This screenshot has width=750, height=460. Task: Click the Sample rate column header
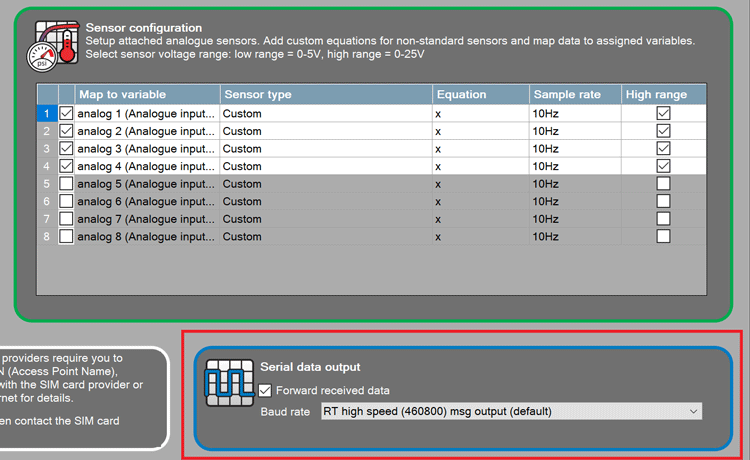(x=574, y=95)
